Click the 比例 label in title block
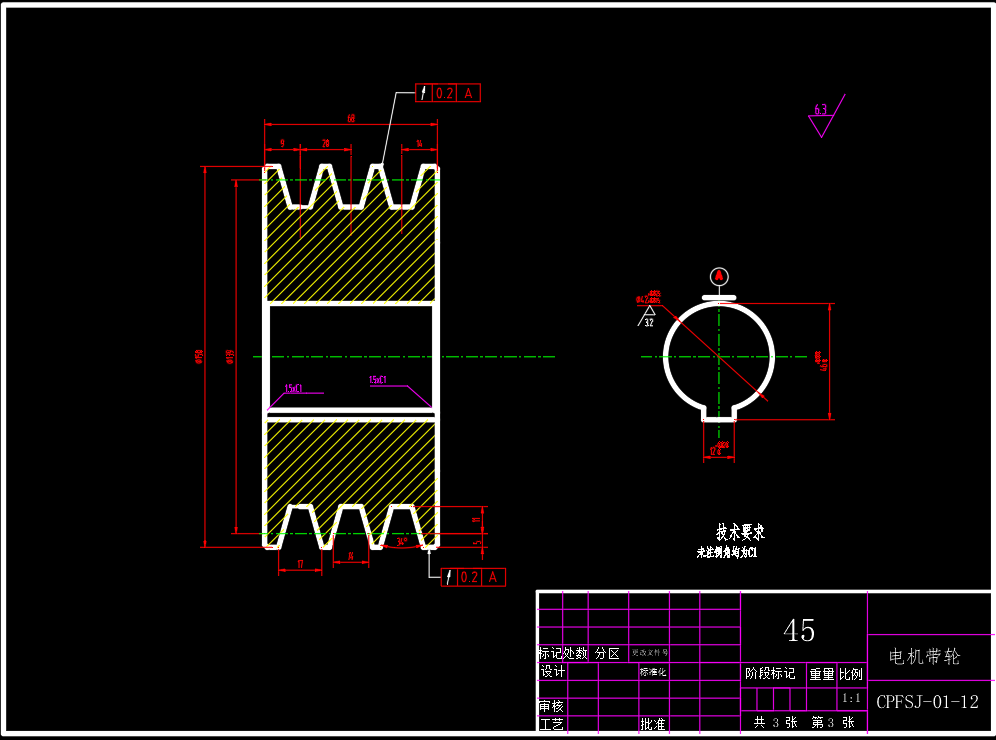Image resolution: width=996 pixels, height=740 pixels. point(851,674)
